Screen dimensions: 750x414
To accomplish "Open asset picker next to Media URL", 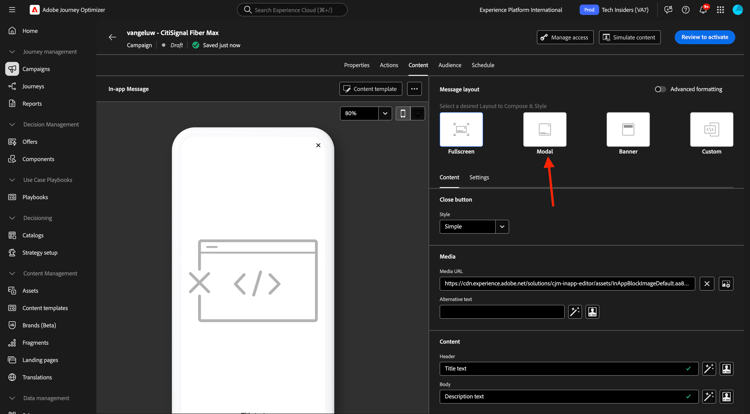I will pos(726,283).
